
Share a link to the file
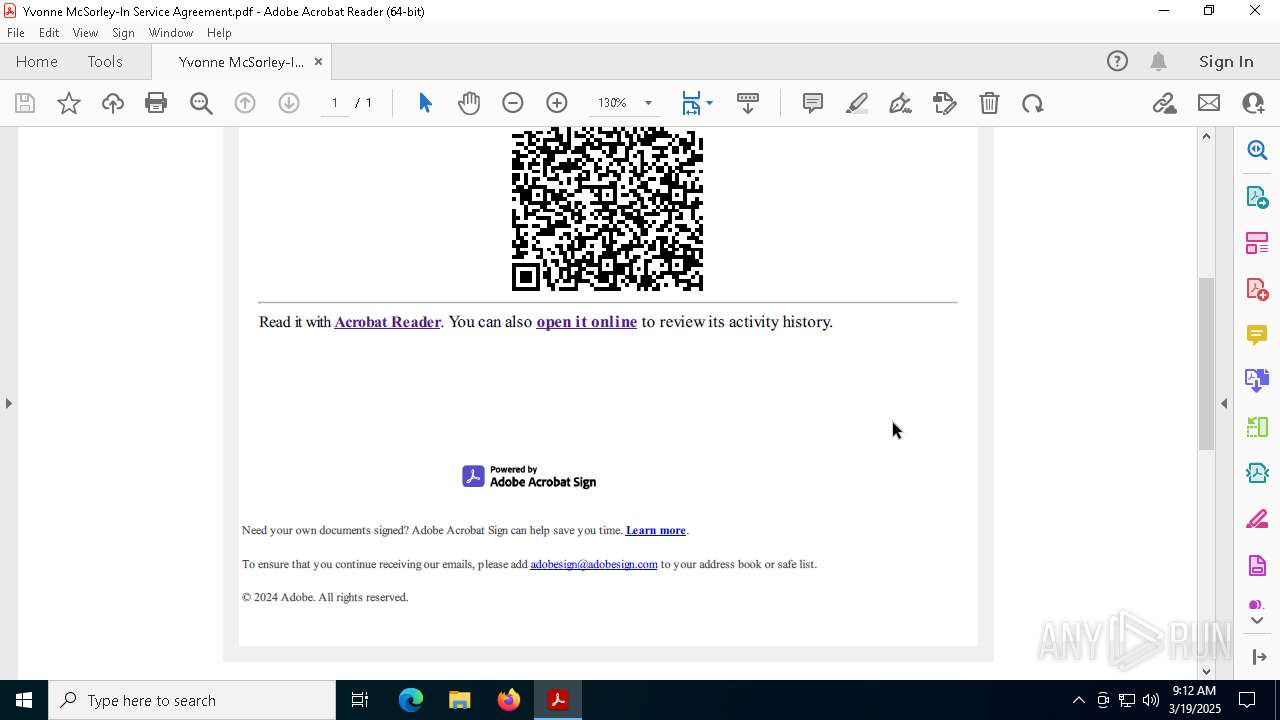click(1164, 103)
